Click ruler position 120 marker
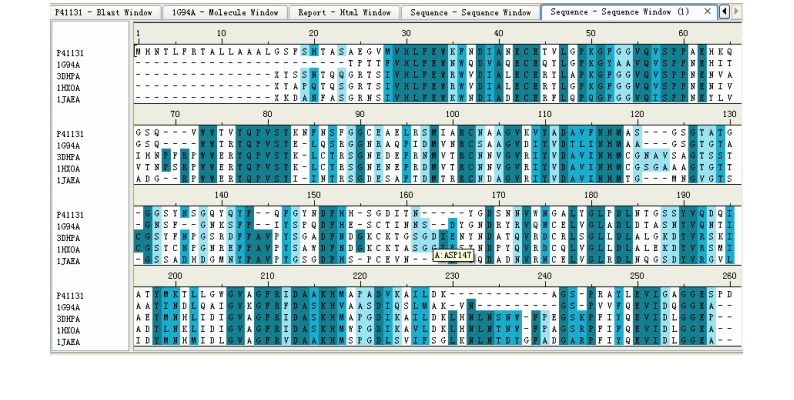The height and width of the screenshot is (400, 794). [x=637, y=114]
